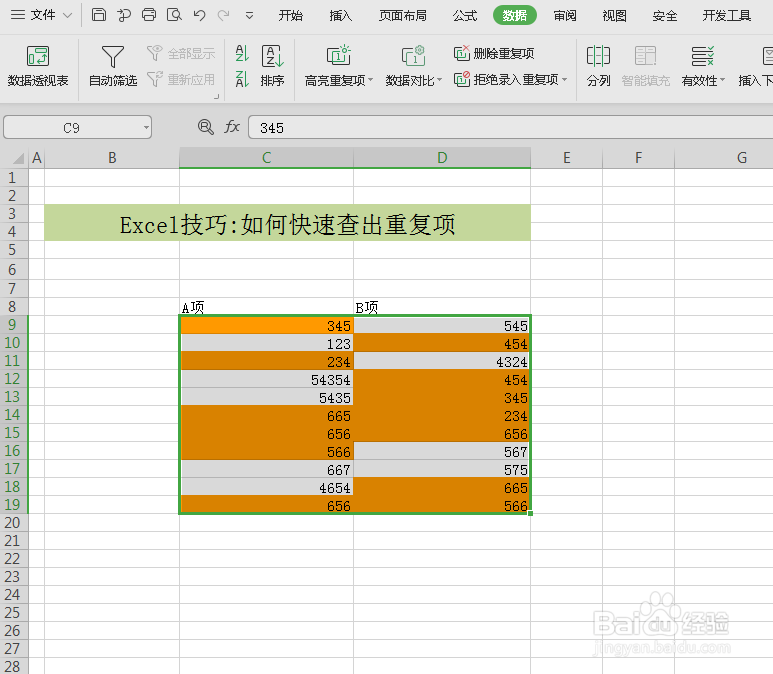Image resolution: width=773 pixels, height=674 pixels.
Task: Select column B header
Action: click(112, 158)
